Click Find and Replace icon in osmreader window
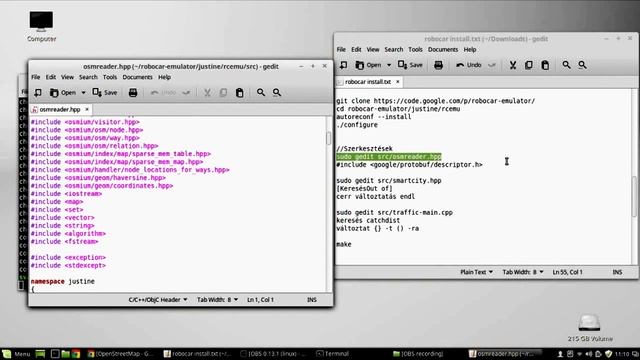This screenshot has height=360, width=640. [277, 93]
